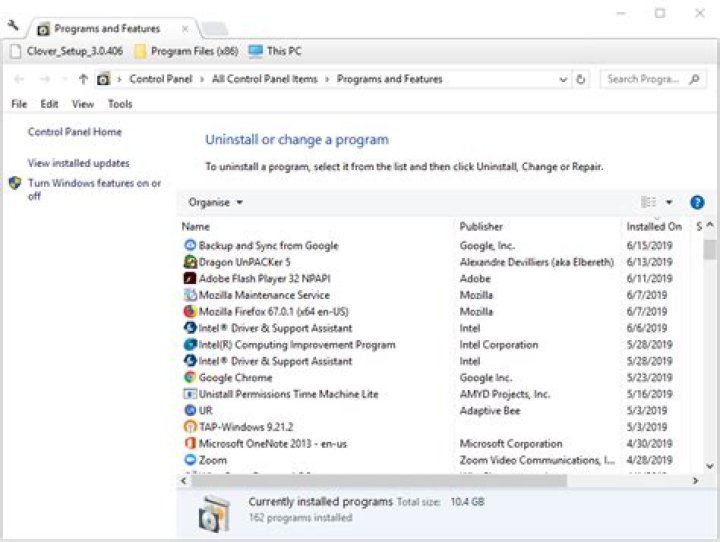The image size is (720, 542).
Task: Sort by the Publisher column header
Action: point(481,226)
